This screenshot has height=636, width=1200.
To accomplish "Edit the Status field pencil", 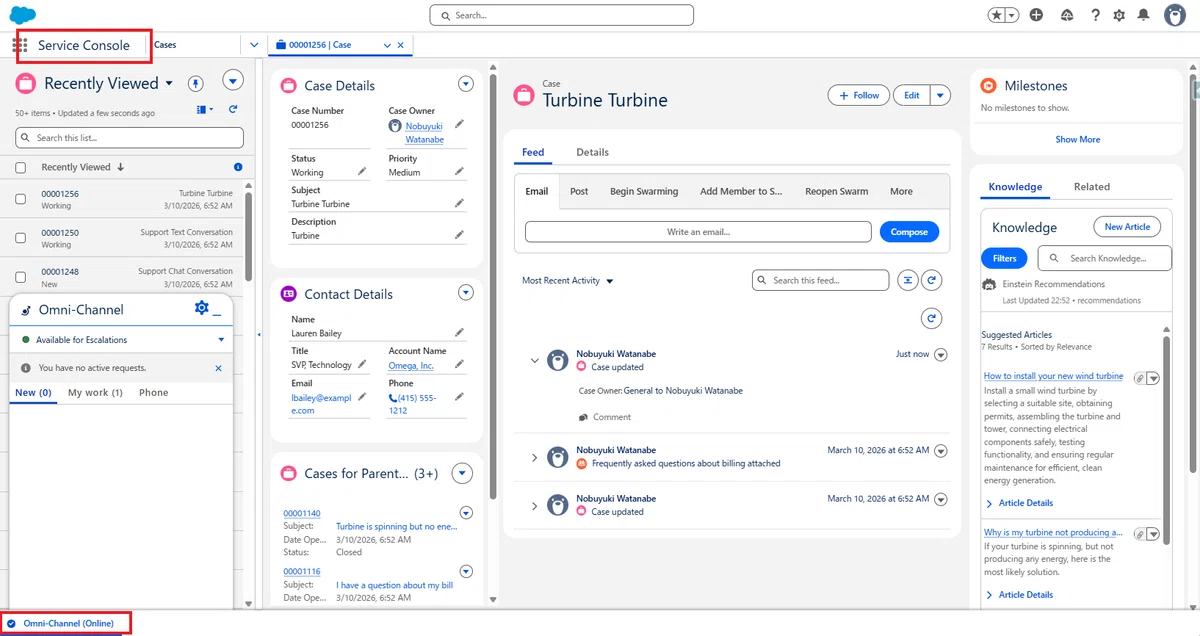I will coord(362,172).
